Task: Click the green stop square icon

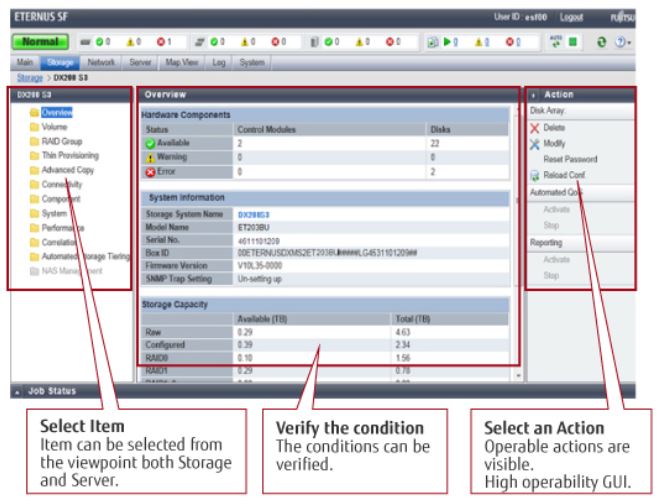Action: click(x=573, y=42)
